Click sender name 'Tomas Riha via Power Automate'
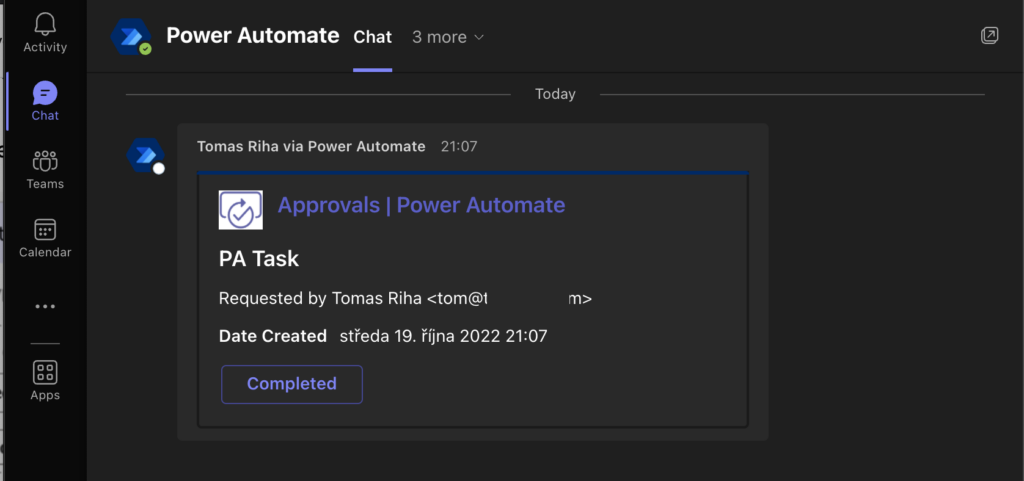The width and height of the screenshot is (1024, 481). click(x=311, y=146)
